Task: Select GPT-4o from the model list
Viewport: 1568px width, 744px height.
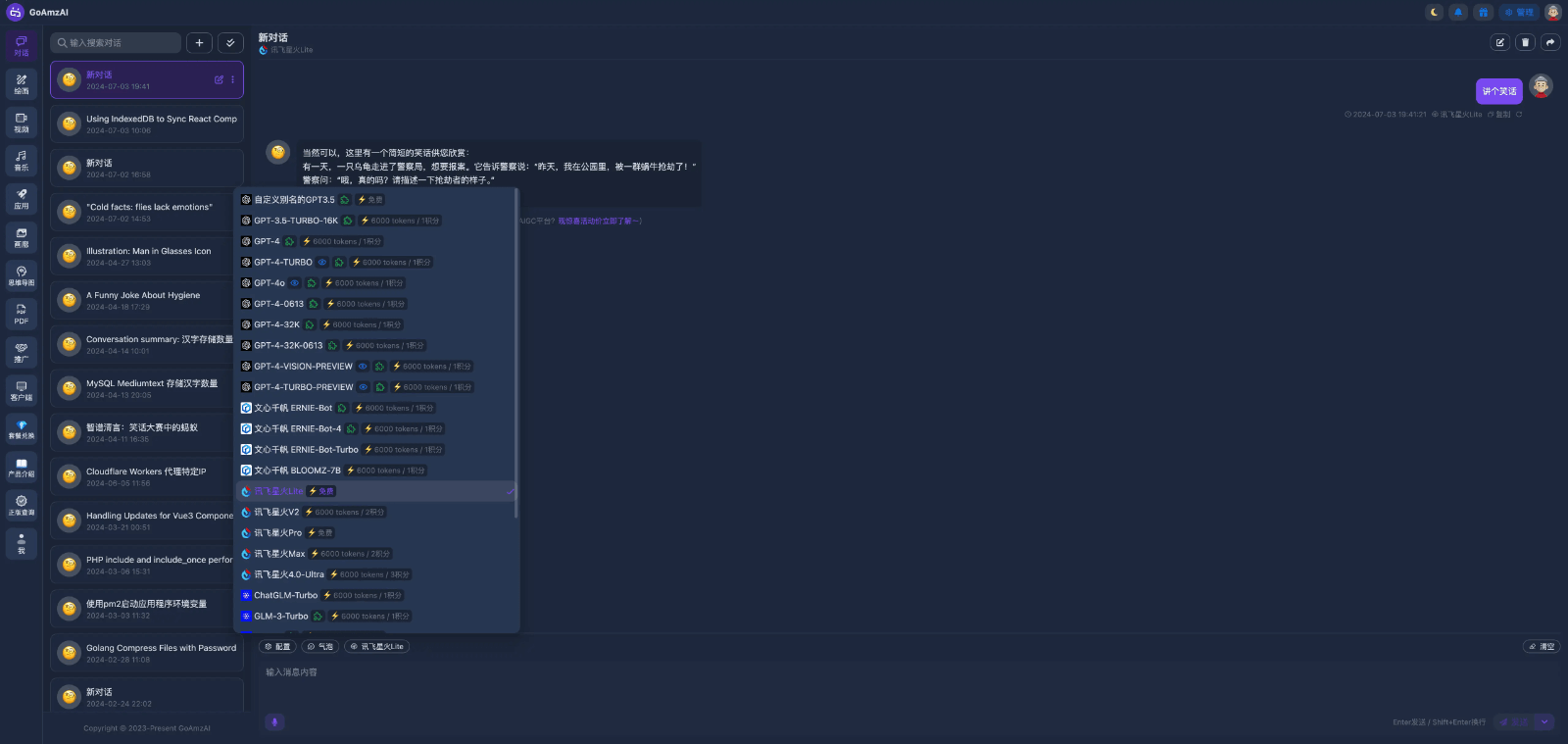Action: [269, 283]
